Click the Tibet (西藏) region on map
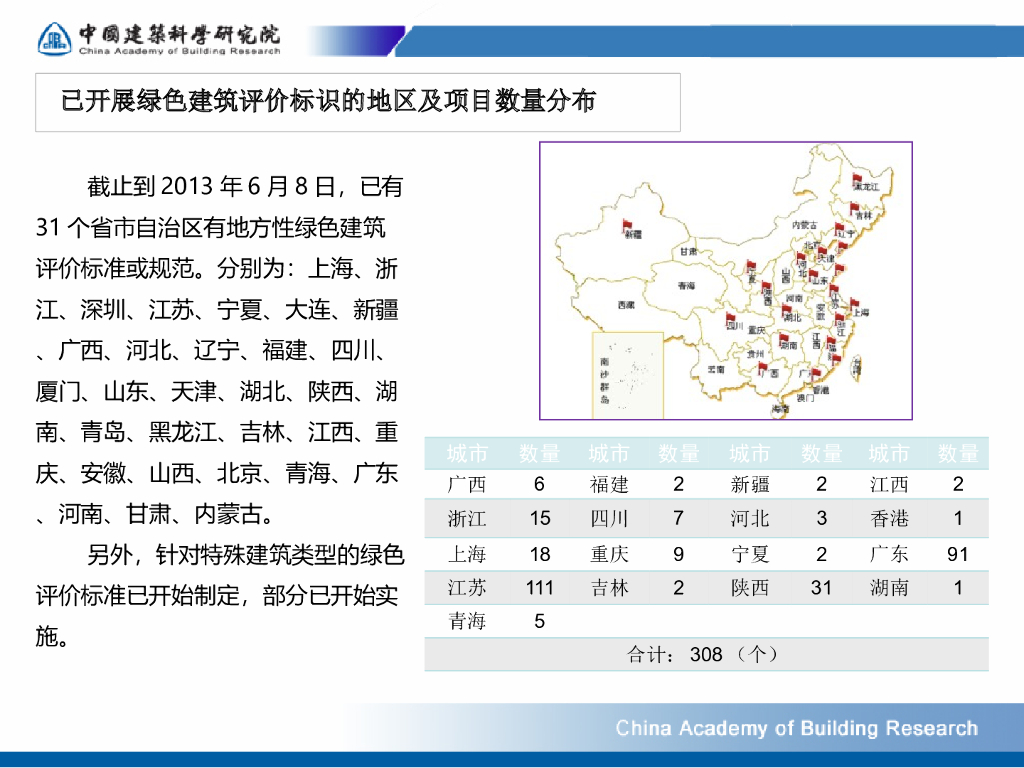 [x=627, y=303]
